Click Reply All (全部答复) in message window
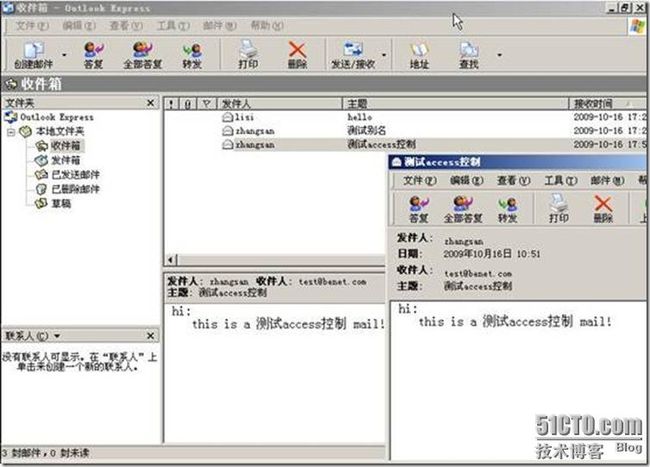 [x=463, y=209]
